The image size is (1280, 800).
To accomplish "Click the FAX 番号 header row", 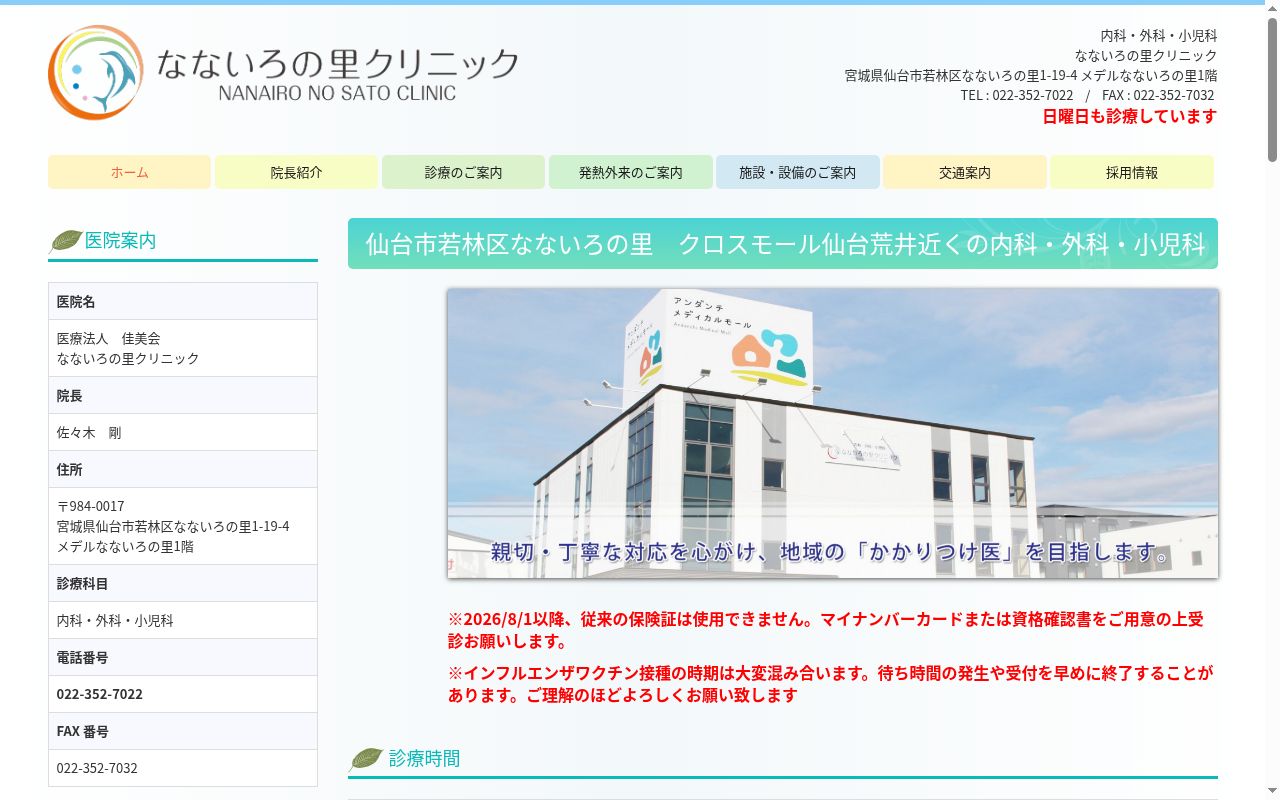I will point(183,731).
